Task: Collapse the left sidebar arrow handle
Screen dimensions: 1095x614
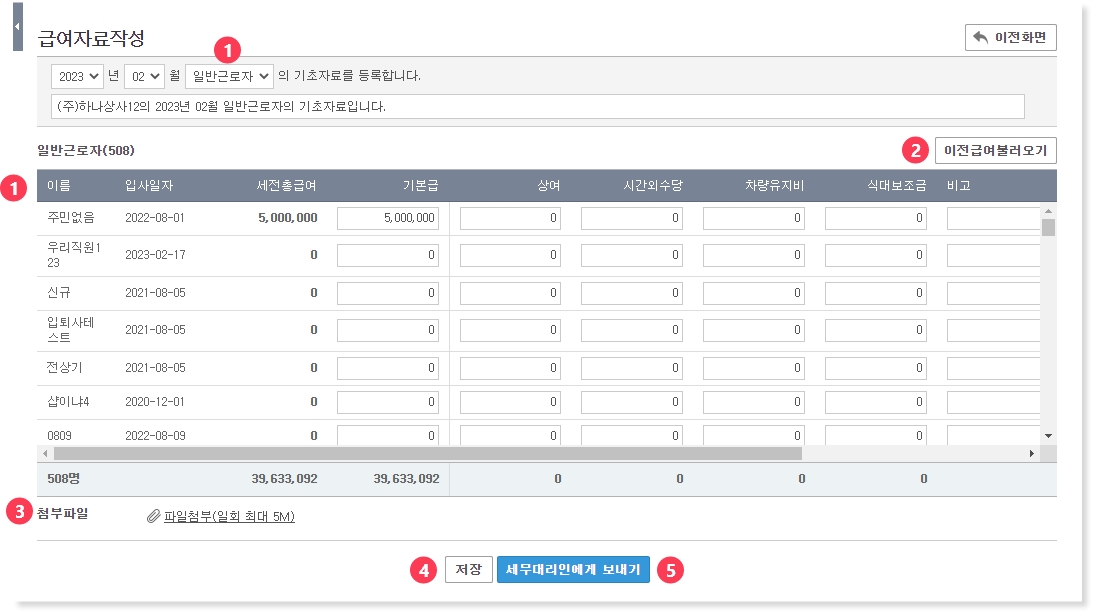Action: point(17,26)
